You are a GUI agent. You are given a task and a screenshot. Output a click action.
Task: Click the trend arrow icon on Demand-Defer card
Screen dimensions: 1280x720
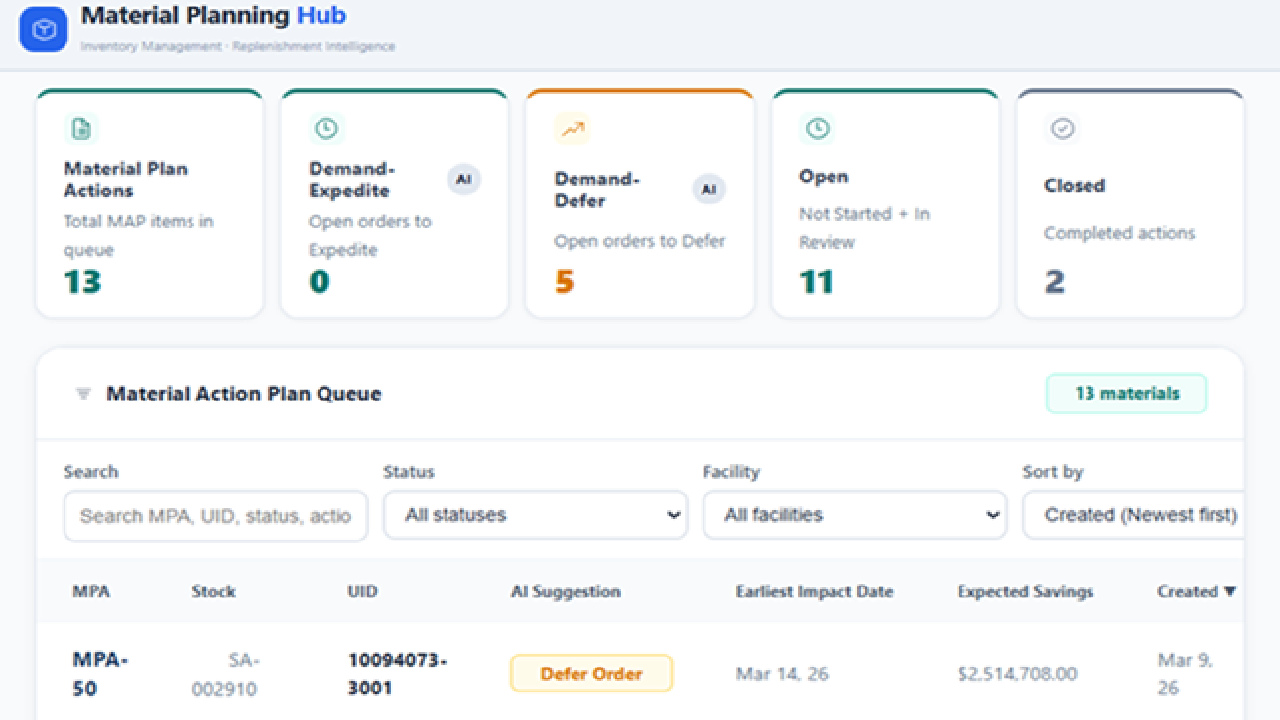[572, 129]
